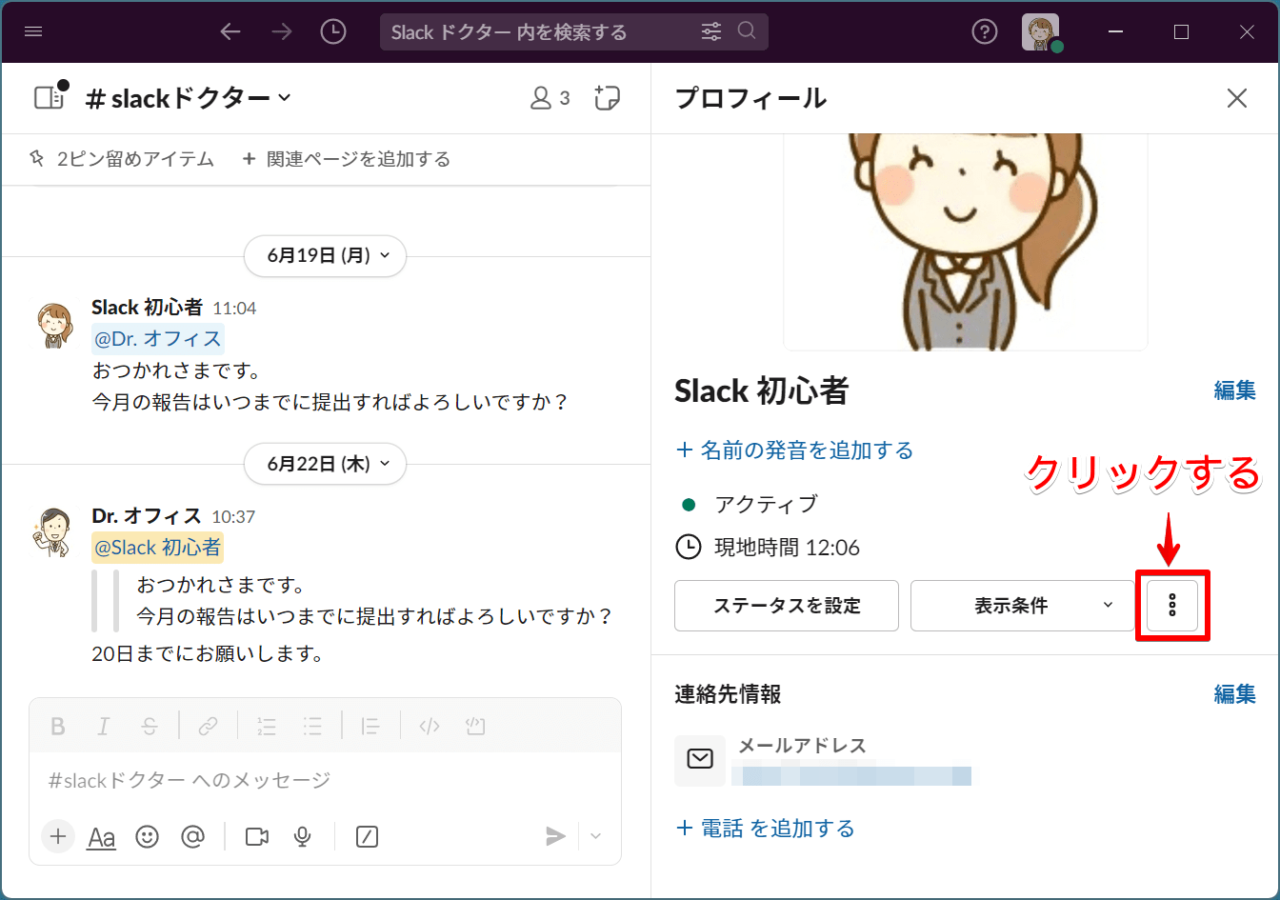Toggle strikethrough formatting
This screenshot has width=1280, height=900.
[x=149, y=726]
